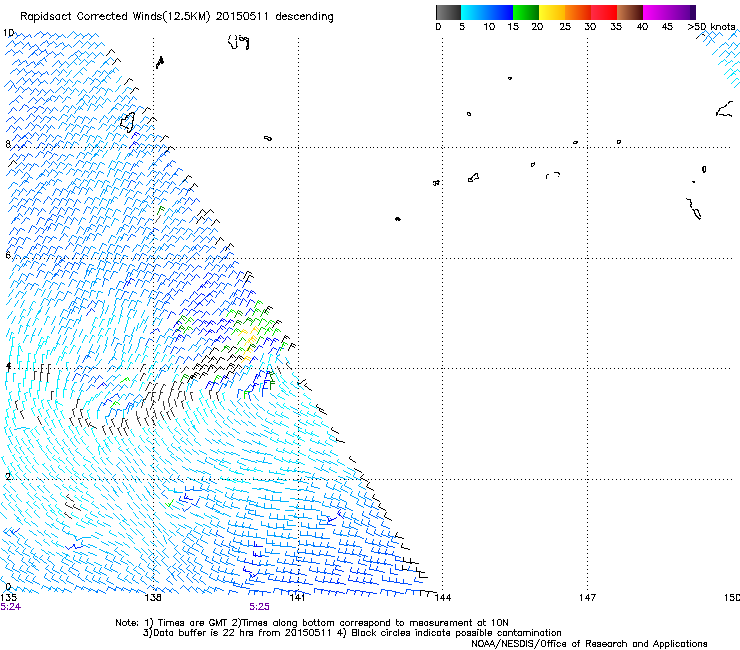Click the note 'Data buffer is 22 hrs'
The image size is (740, 650).
204,633
